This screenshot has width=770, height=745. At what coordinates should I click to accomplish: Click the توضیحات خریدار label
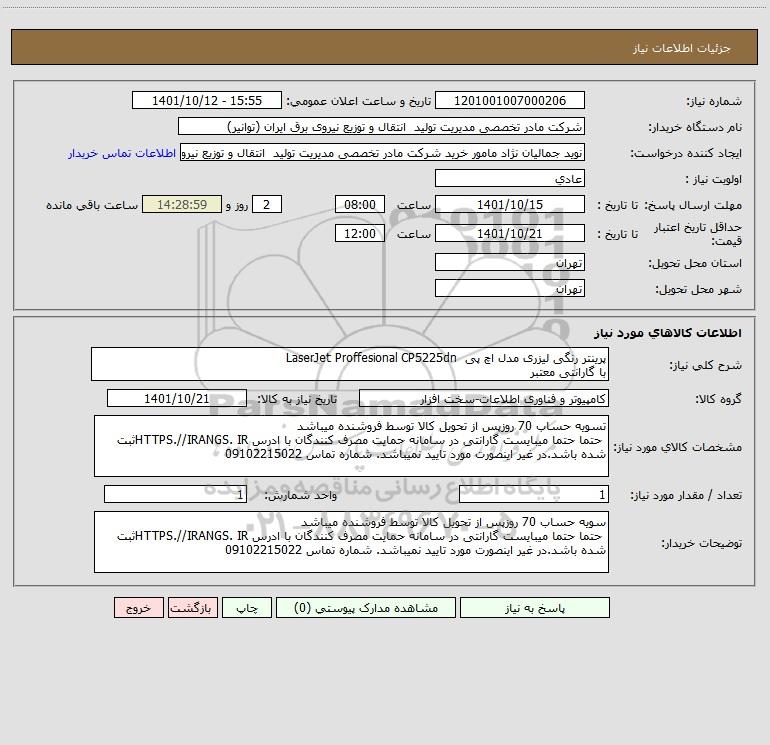701,543
